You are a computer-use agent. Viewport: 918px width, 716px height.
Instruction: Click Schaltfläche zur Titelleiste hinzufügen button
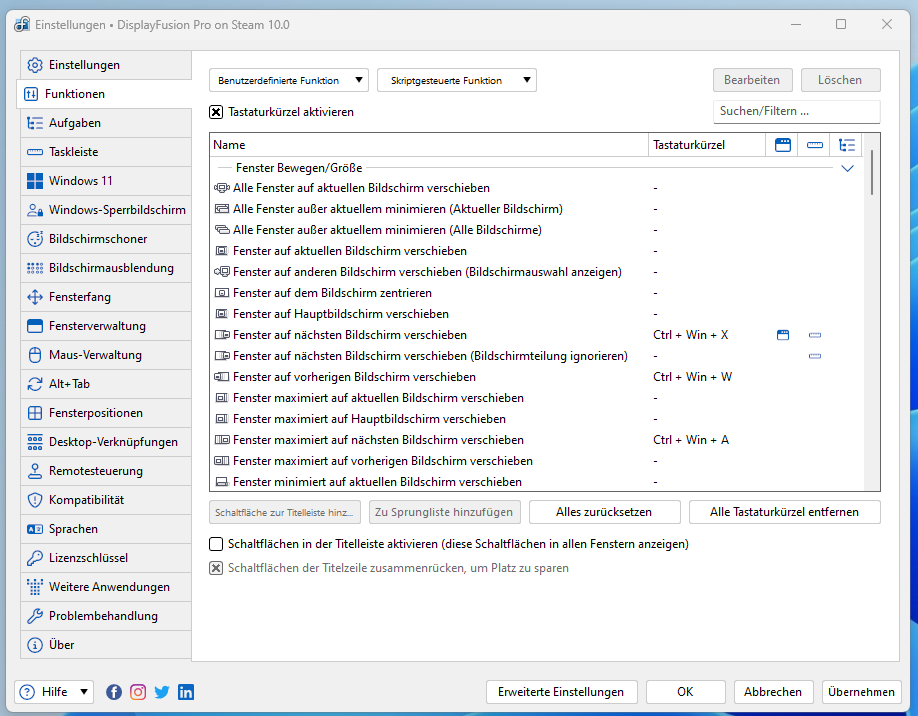click(285, 512)
